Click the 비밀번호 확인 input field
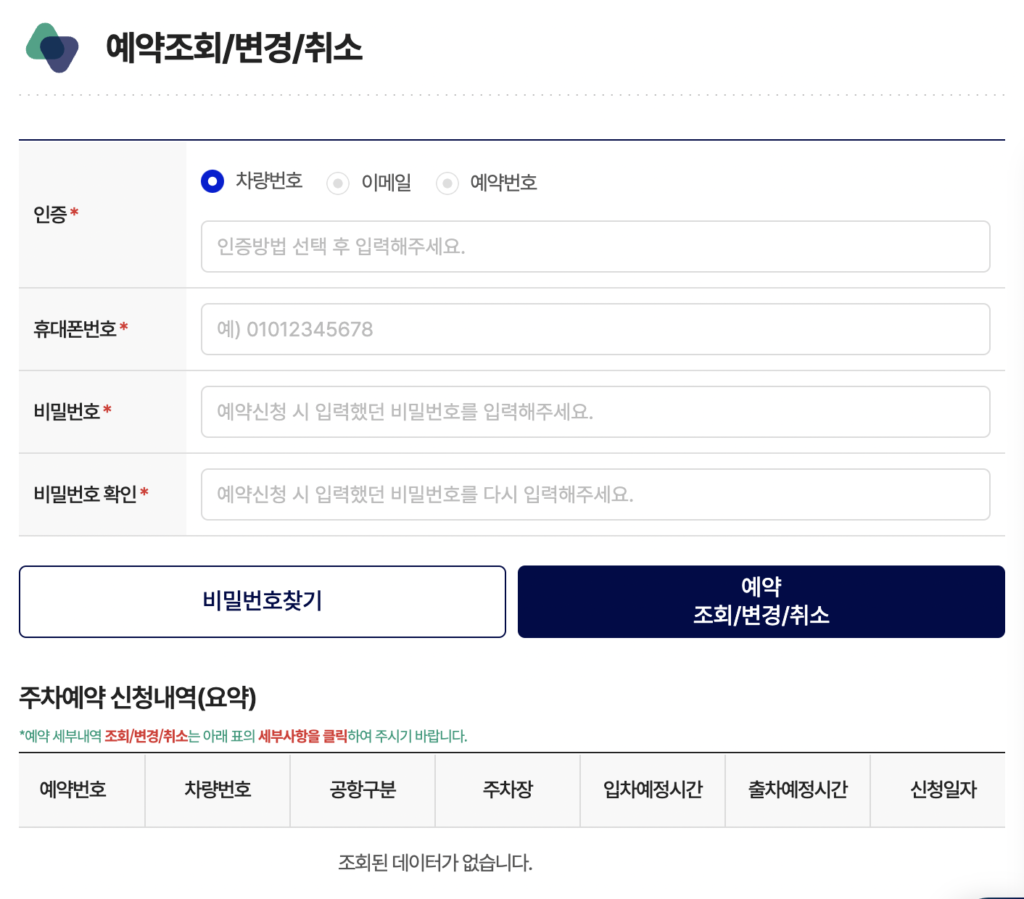The height and width of the screenshot is (899, 1024). 595,494
